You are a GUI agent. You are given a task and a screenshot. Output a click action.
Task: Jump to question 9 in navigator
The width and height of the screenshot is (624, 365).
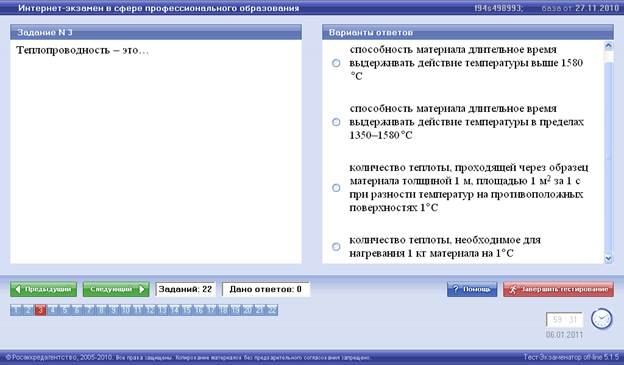point(114,310)
